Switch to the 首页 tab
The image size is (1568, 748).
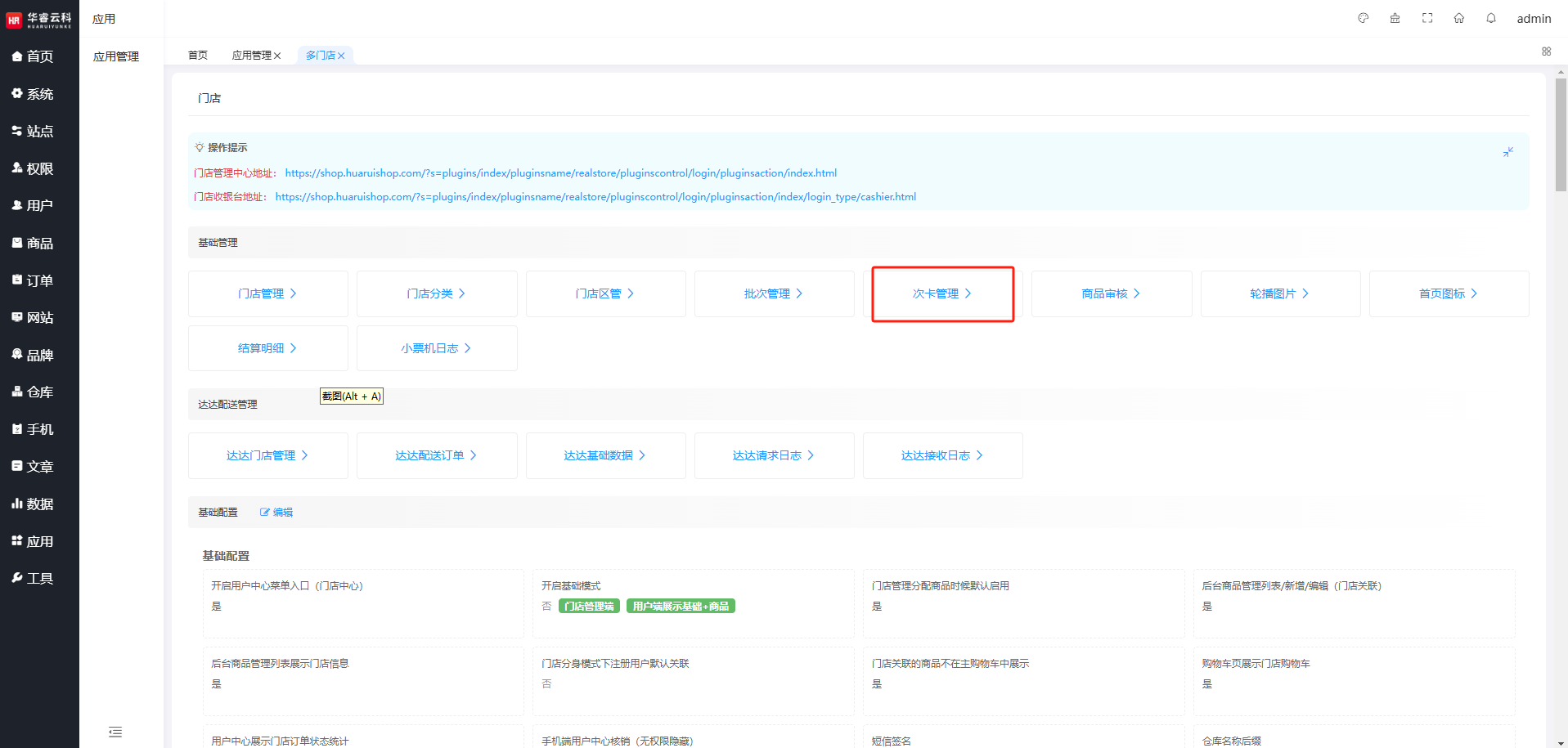[197, 56]
